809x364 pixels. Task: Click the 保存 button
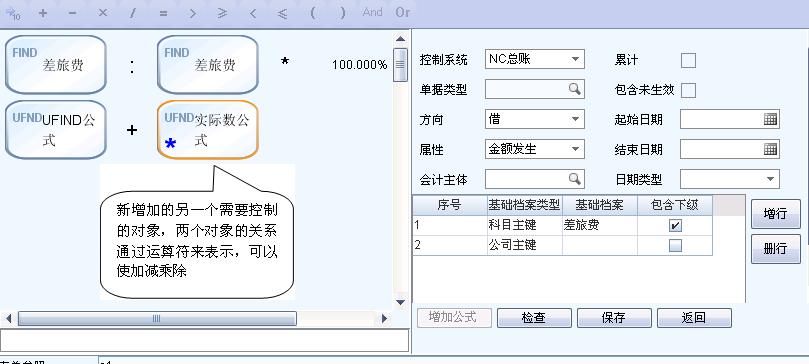click(x=614, y=318)
